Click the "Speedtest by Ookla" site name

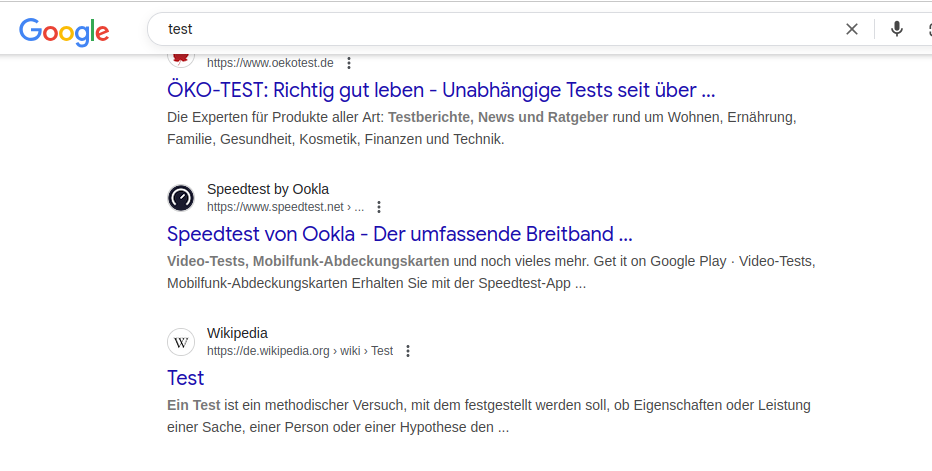click(x=267, y=189)
